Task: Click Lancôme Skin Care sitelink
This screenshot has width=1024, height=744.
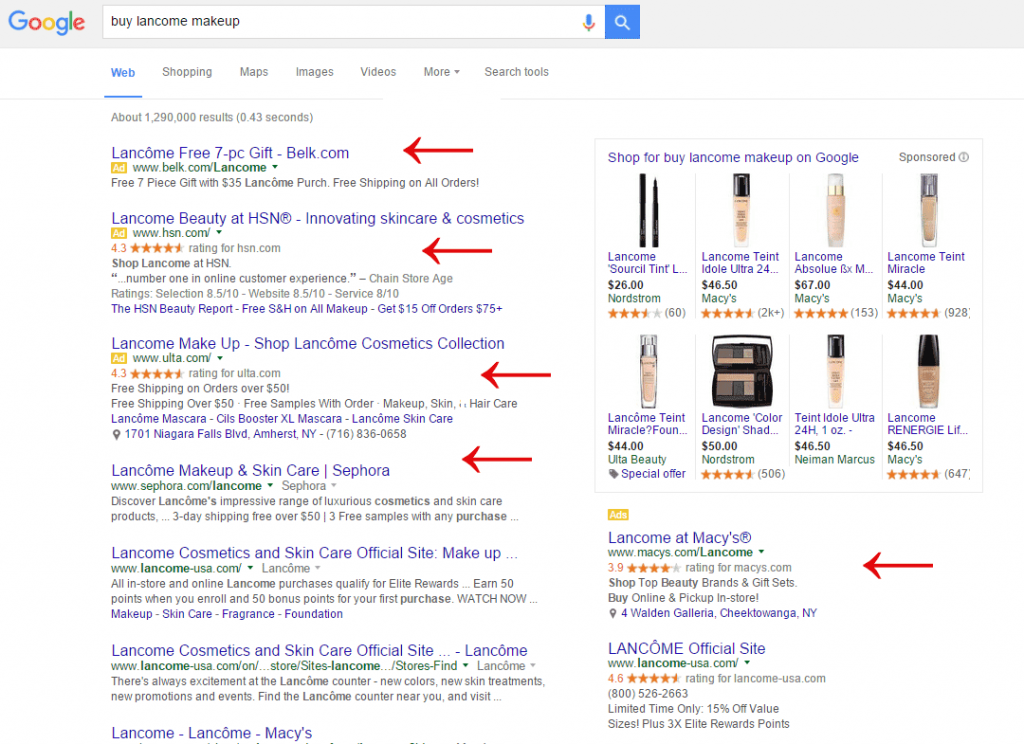Action: [402, 419]
